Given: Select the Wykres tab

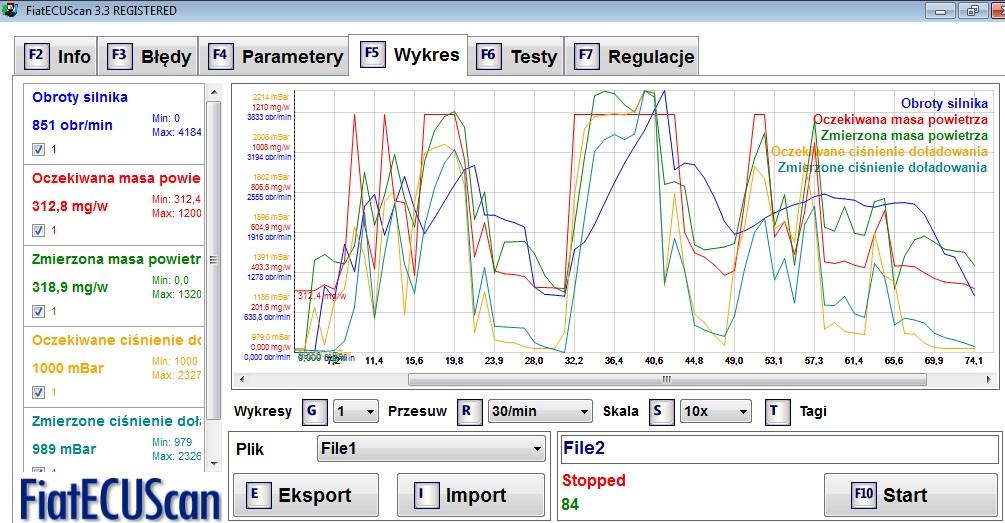Looking at the screenshot, I should (408, 54).
